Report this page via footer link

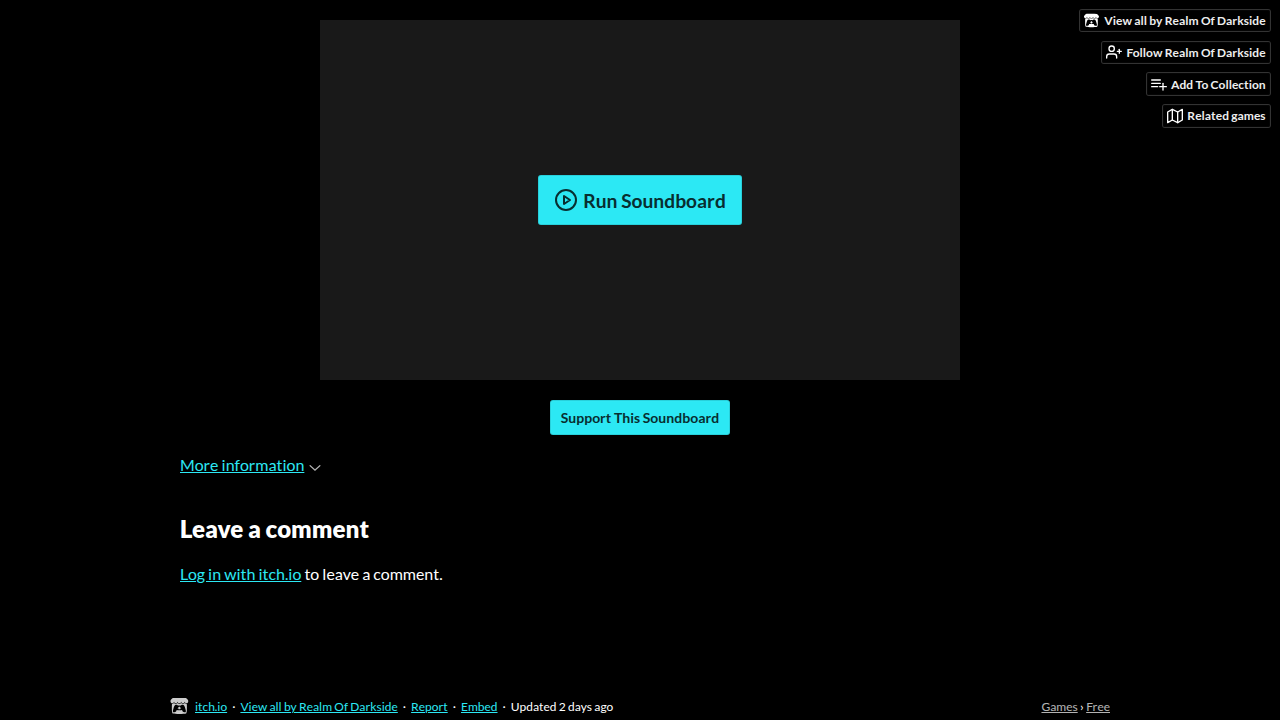(429, 707)
